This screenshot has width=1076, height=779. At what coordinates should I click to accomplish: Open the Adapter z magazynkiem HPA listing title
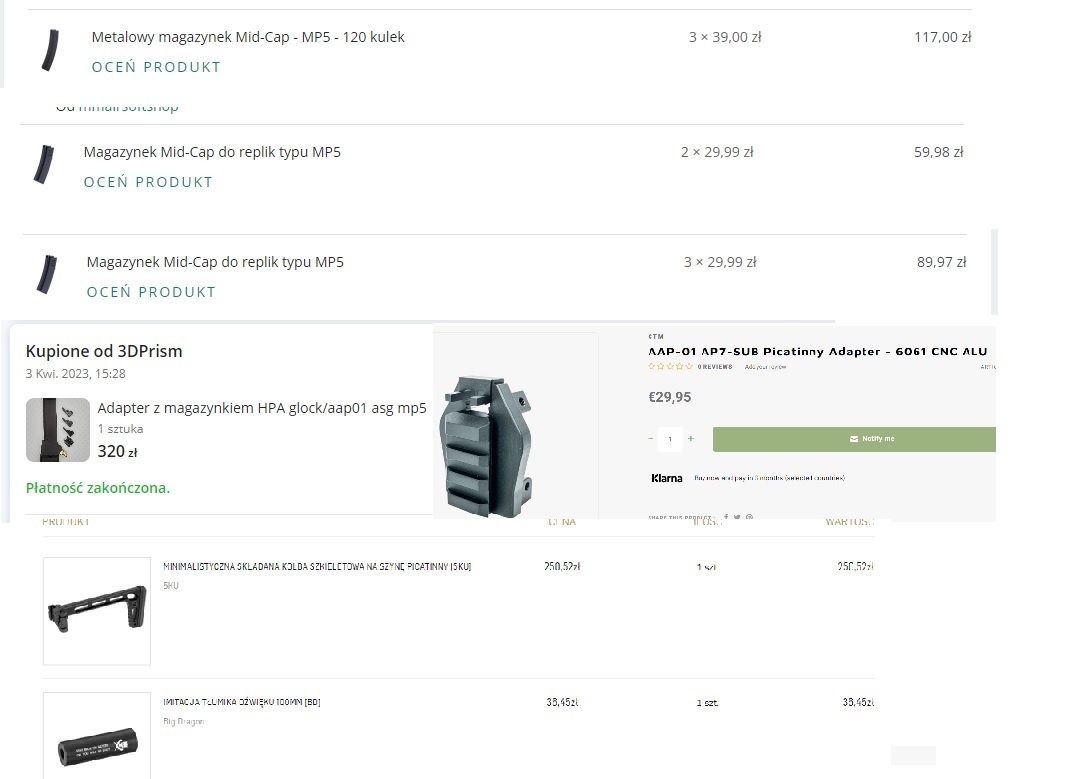coord(262,408)
